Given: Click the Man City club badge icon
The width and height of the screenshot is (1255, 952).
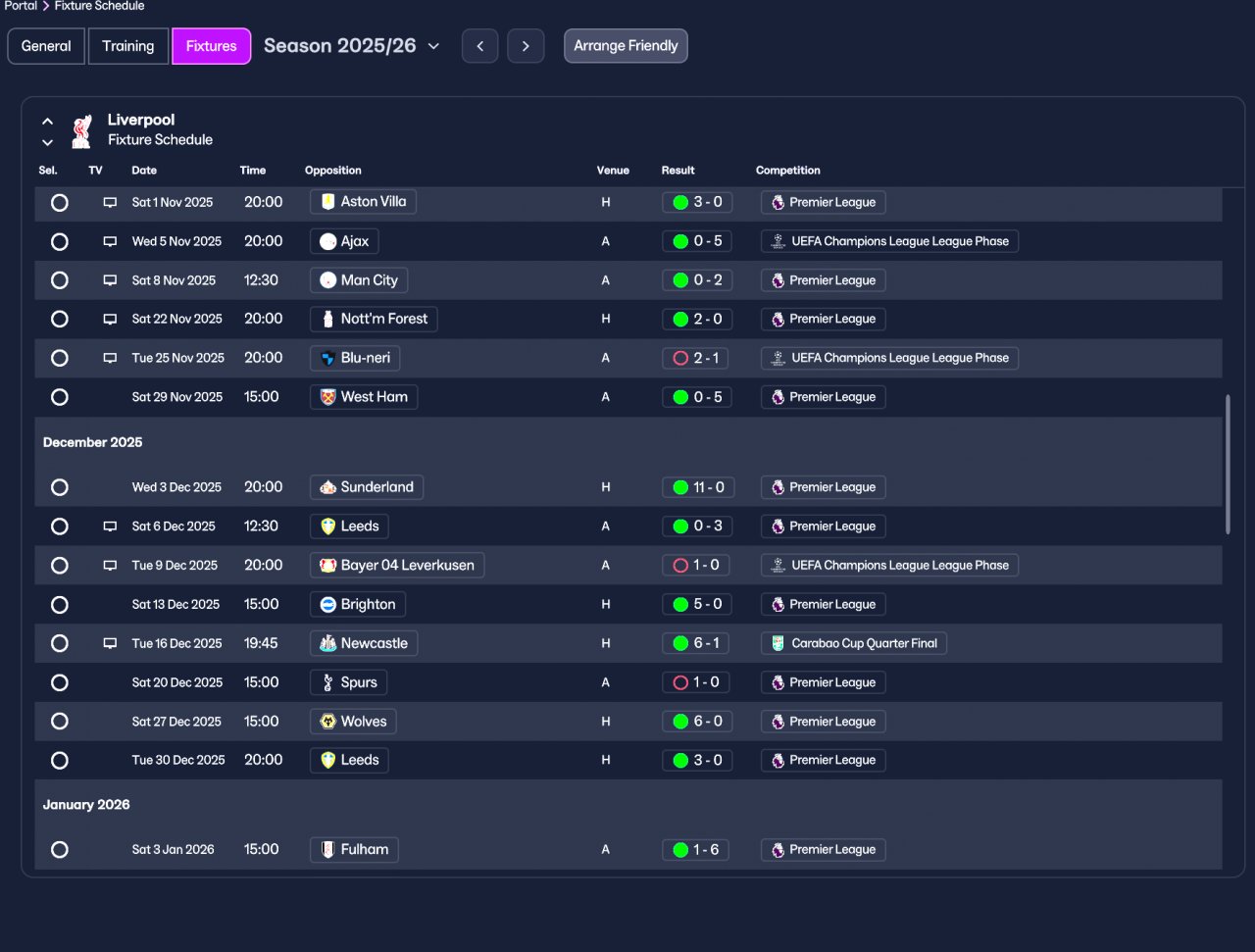Looking at the screenshot, I should 328,280.
